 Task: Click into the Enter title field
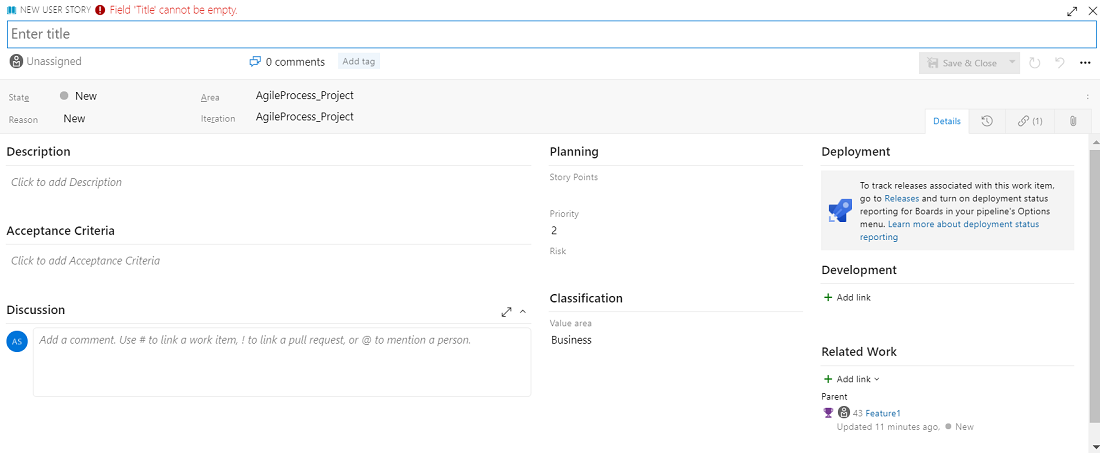tap(550, 34)
